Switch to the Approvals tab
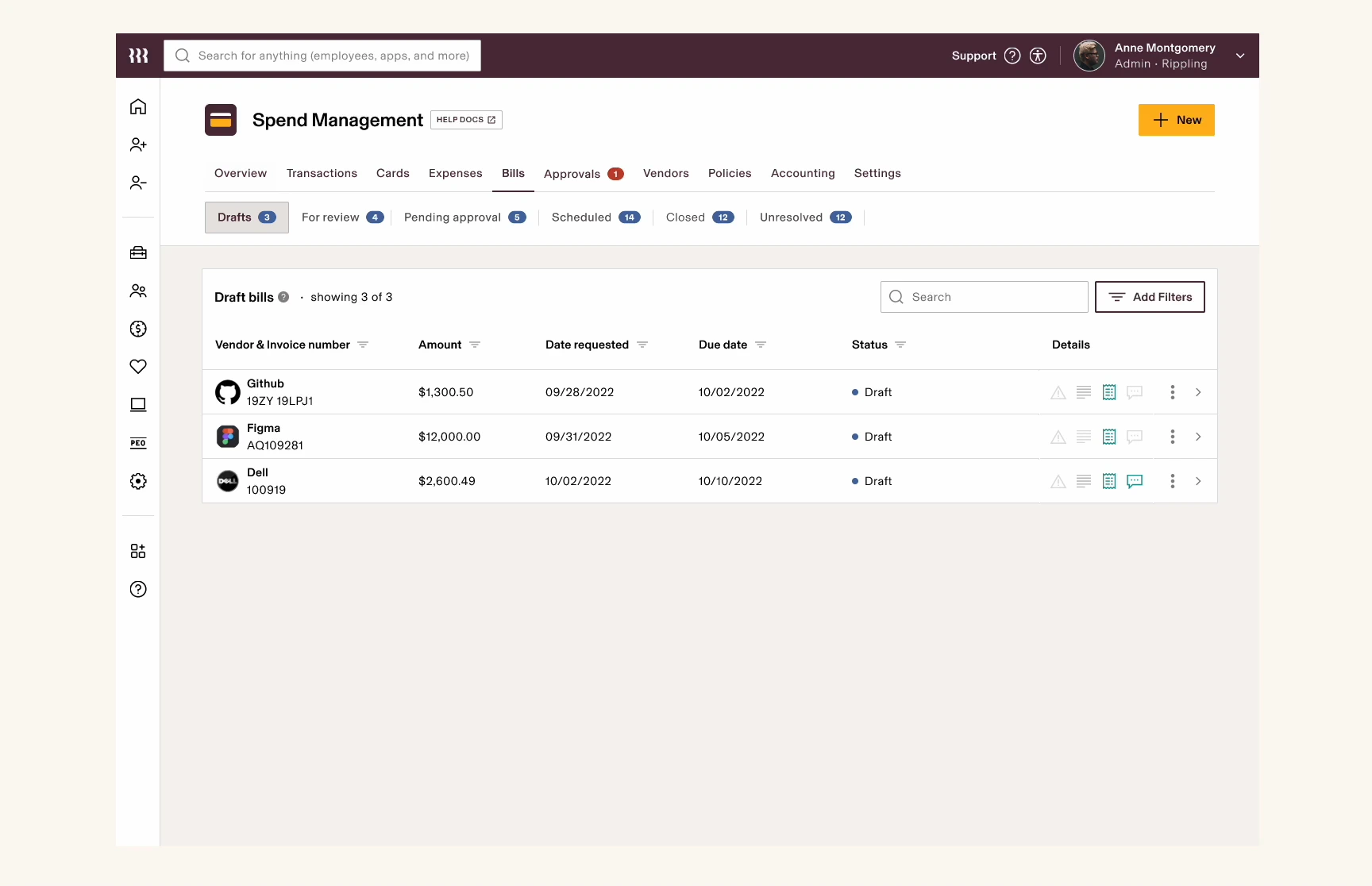1372x886 pixels. (584, 174)
